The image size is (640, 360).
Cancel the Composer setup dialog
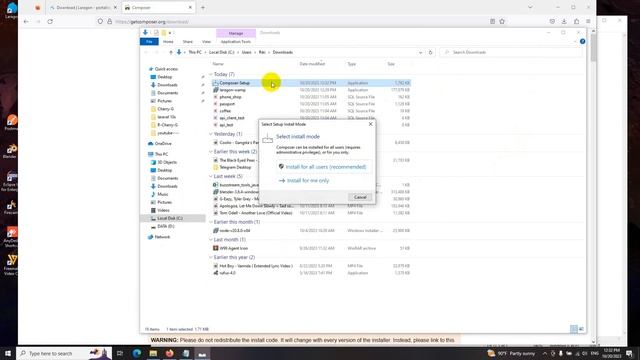pos(360,197)
